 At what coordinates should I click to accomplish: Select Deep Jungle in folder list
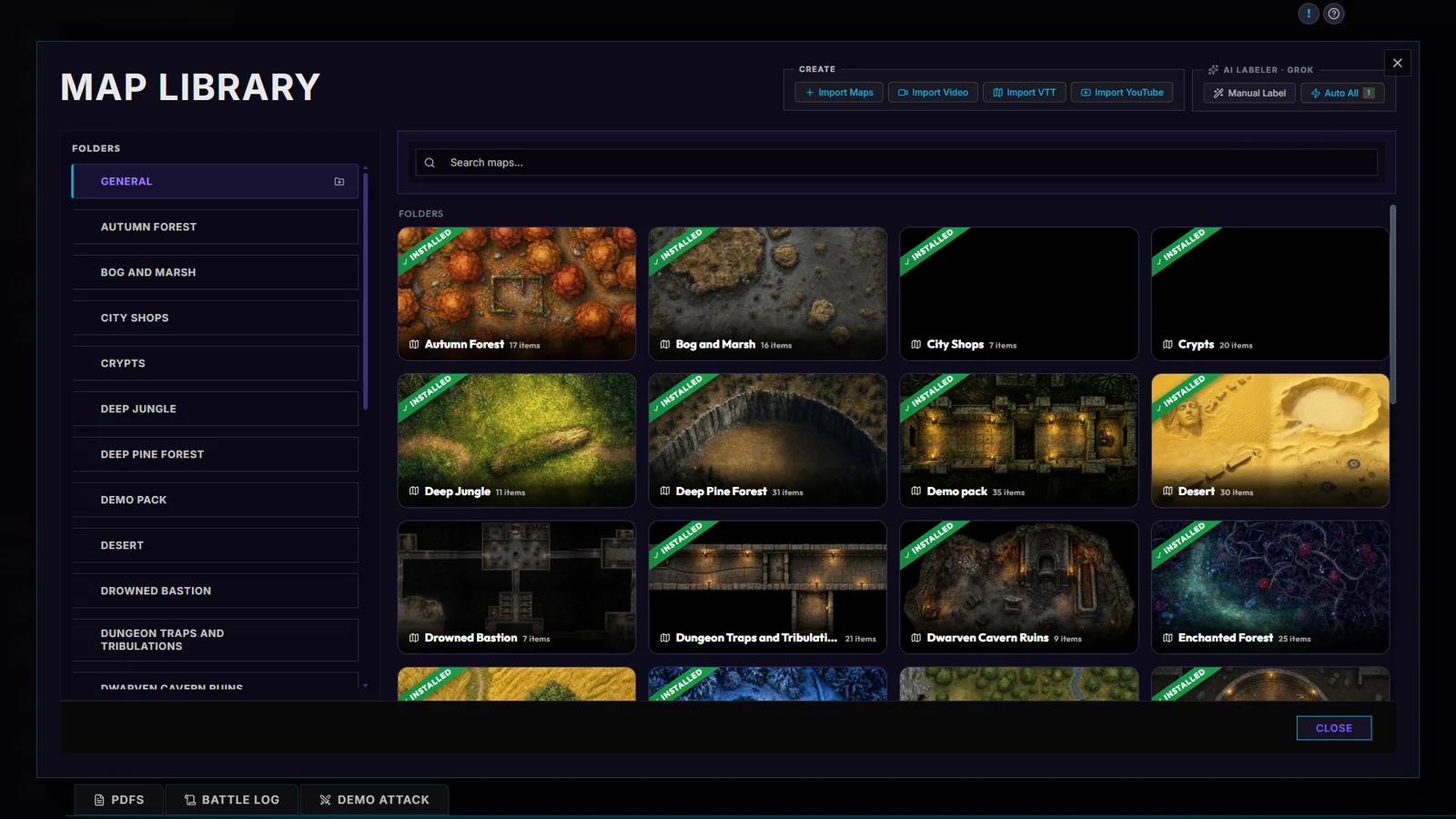pyautogui.click(x=215, y=409)
